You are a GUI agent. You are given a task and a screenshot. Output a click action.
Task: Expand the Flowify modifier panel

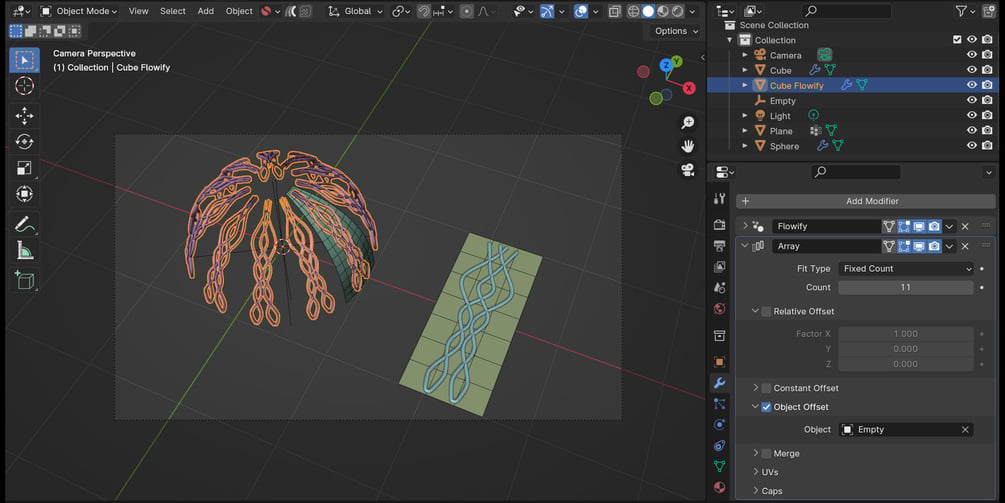(x=745, y=226)
